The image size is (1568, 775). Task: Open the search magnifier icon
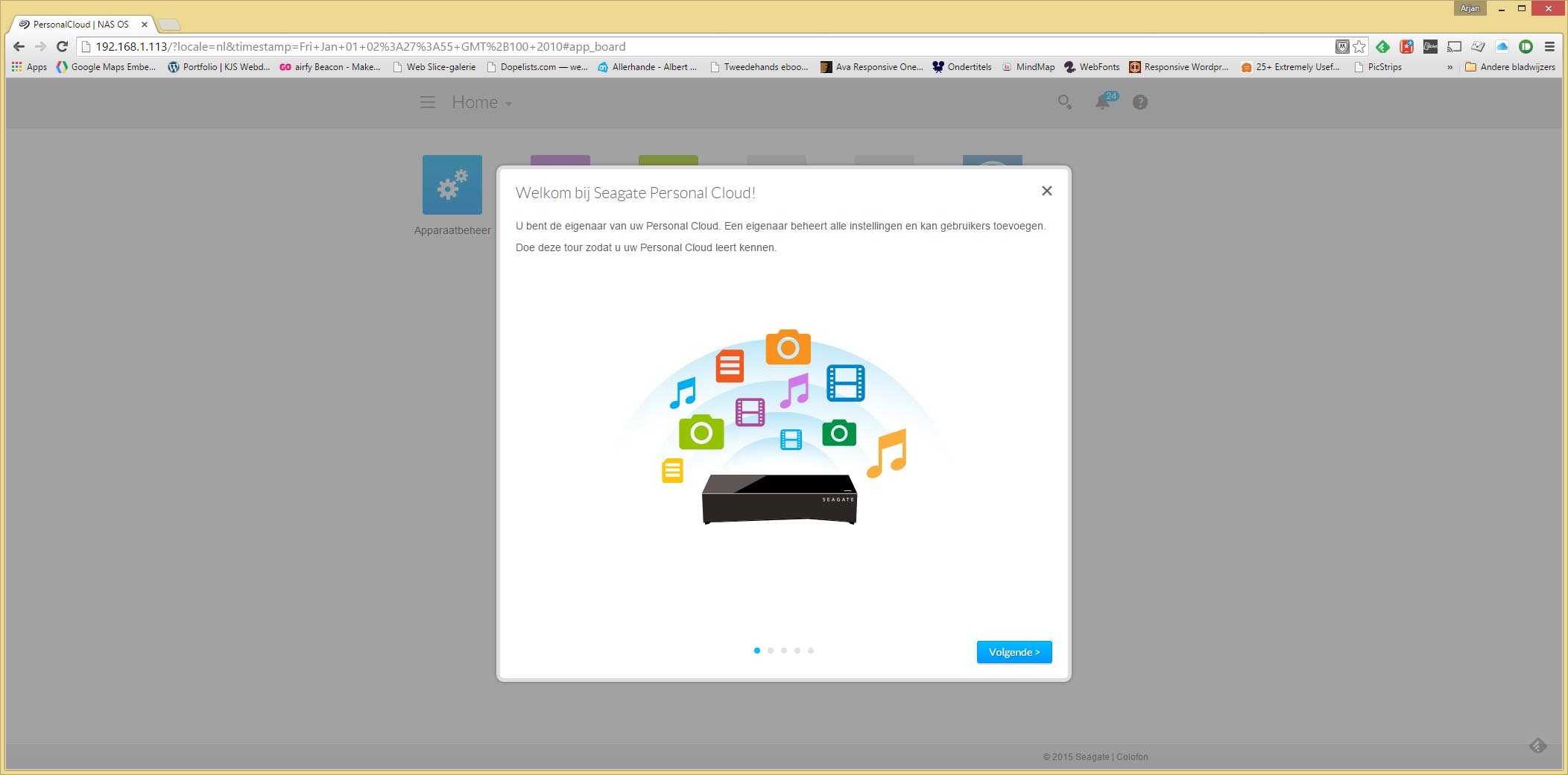pyautogui.click(x=1065, y=102)
